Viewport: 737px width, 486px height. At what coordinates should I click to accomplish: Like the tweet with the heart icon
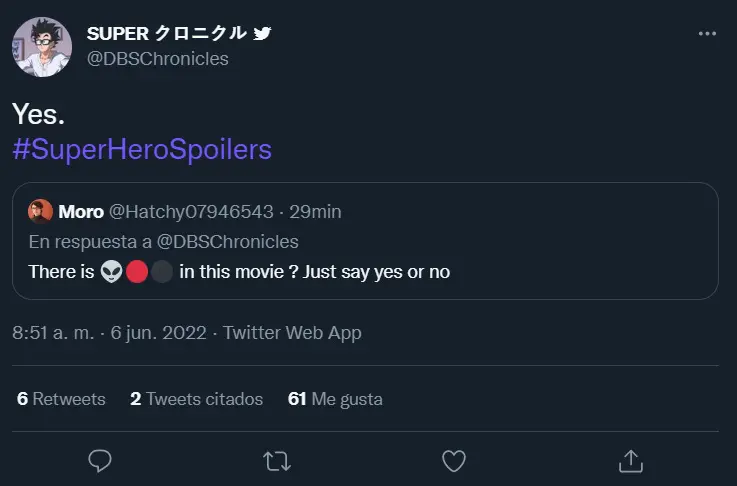pyautogui.click(x=454, y=461)
